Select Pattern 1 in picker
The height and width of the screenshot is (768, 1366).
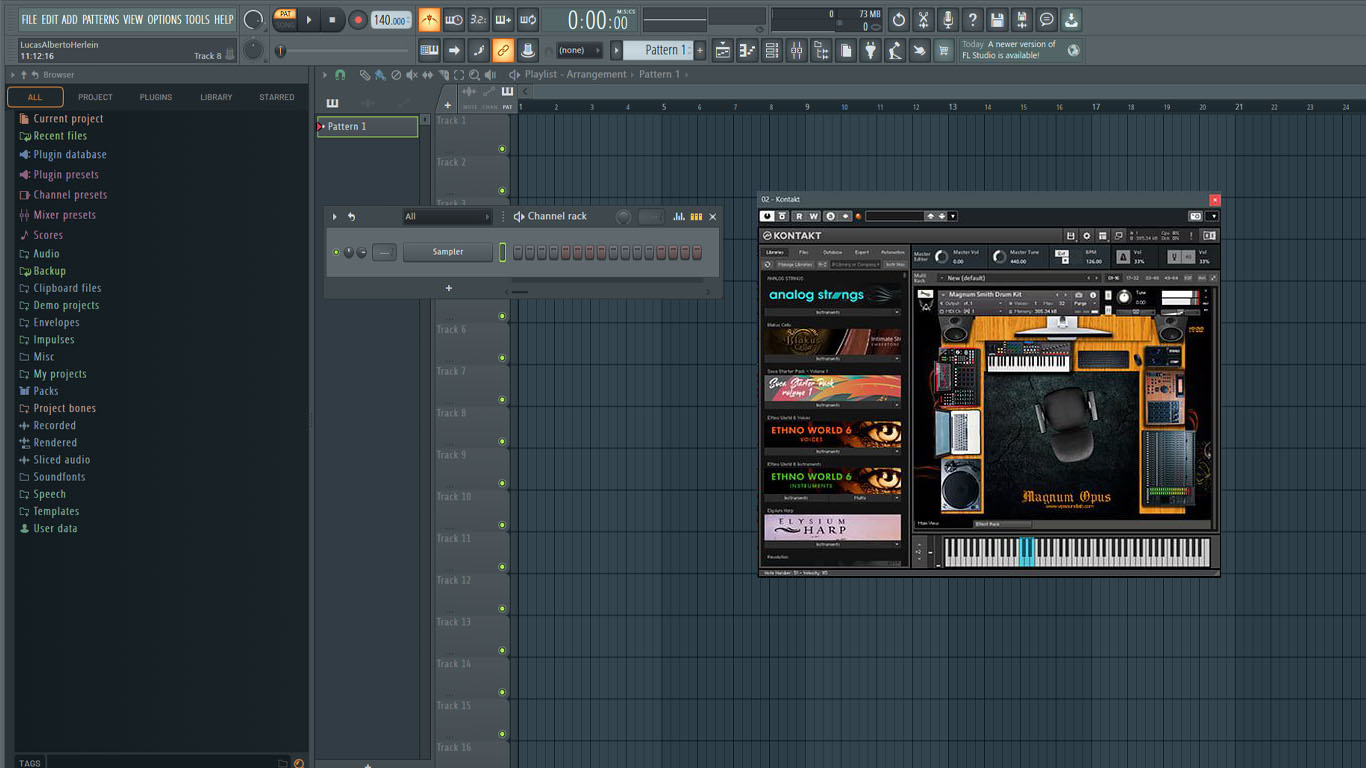367,126
